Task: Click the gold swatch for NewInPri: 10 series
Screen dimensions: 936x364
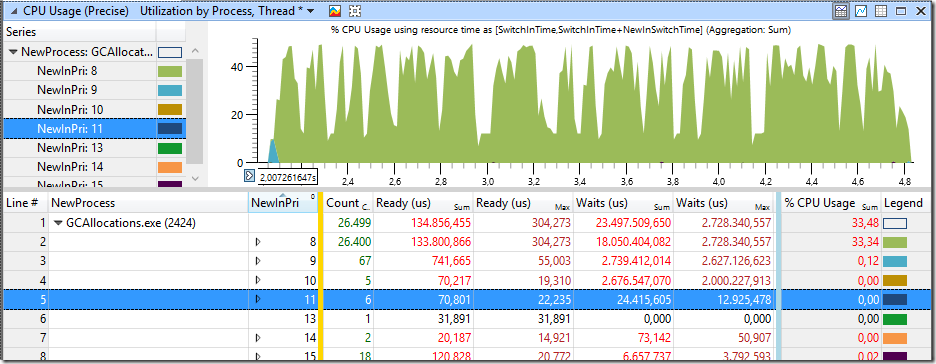Action: click(x=170, y=110)
